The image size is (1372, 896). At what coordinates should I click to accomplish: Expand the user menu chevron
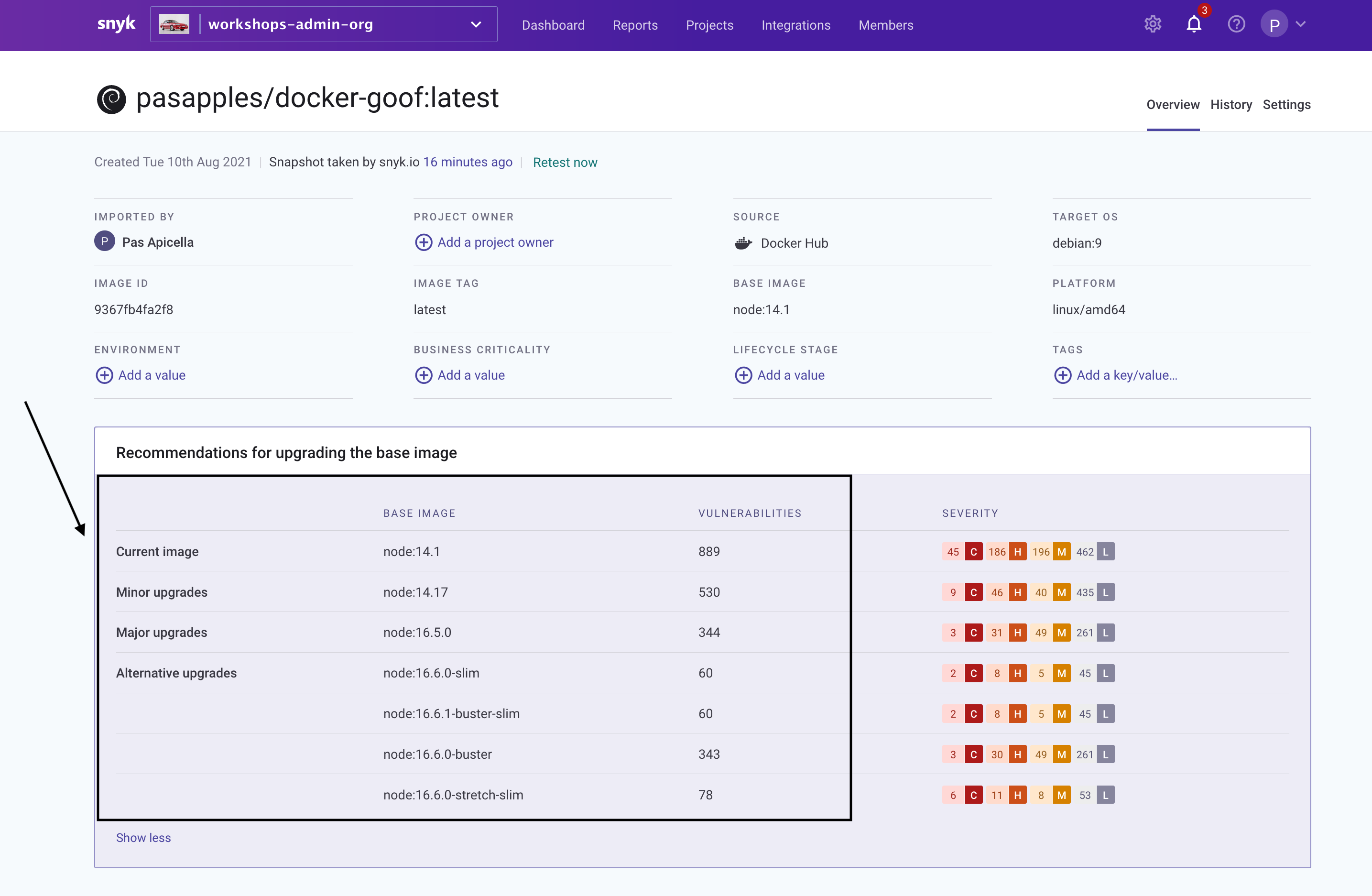pyautogui.click(x=1300, y=24)
